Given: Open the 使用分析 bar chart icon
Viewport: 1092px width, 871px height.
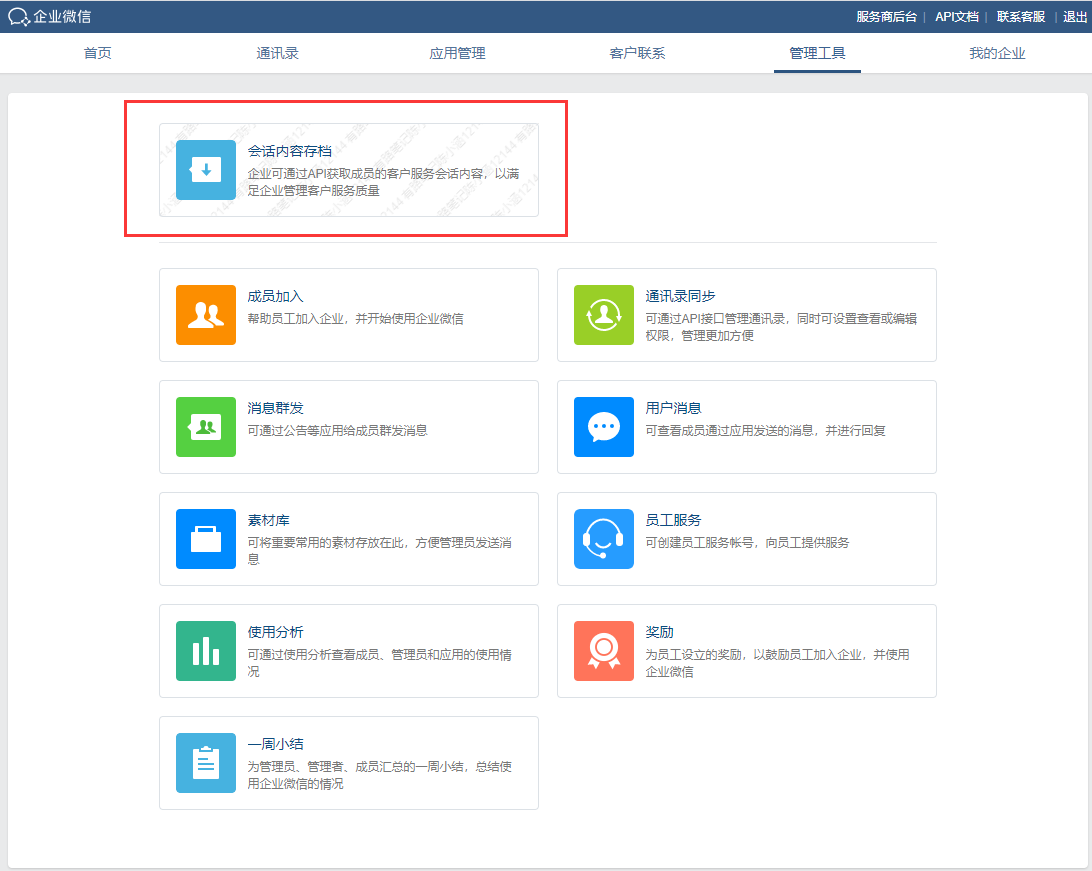Looking at the screenshot, I should [x=205, y=651].
